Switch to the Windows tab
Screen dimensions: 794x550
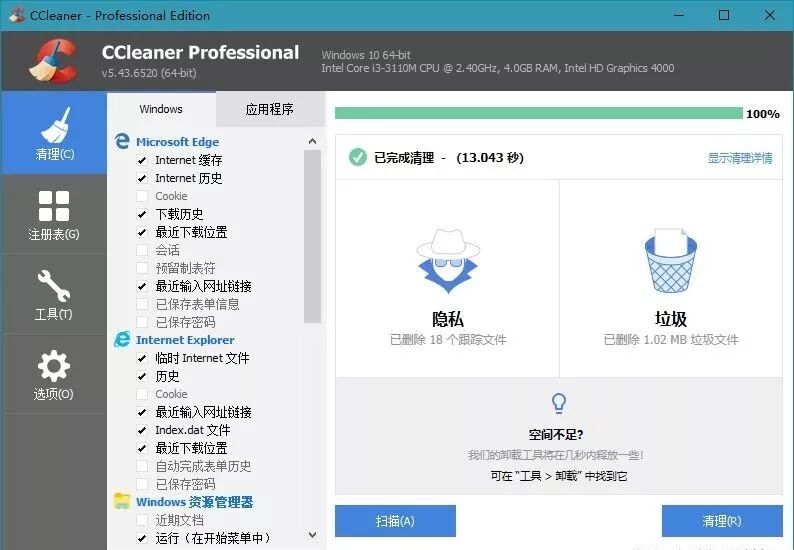[x=161, y=109]
